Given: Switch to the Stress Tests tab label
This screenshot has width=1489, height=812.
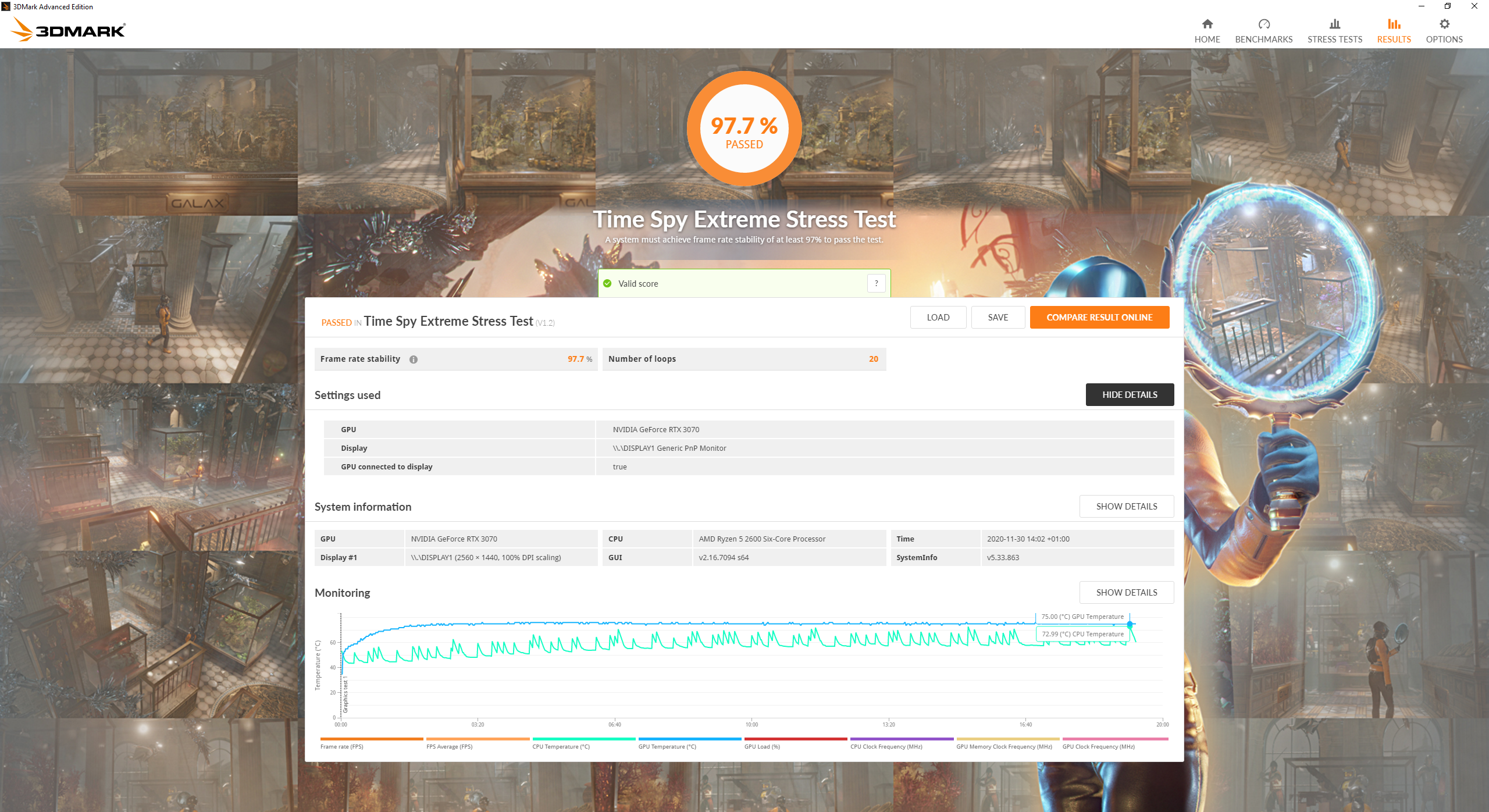Looking at the screenshot, I should (1334, 40).
